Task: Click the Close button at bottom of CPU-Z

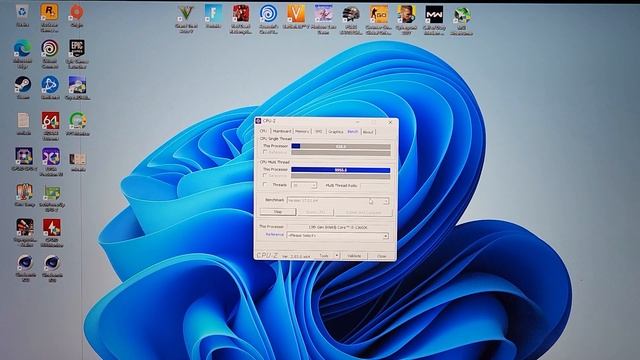Action: point(382,256)
